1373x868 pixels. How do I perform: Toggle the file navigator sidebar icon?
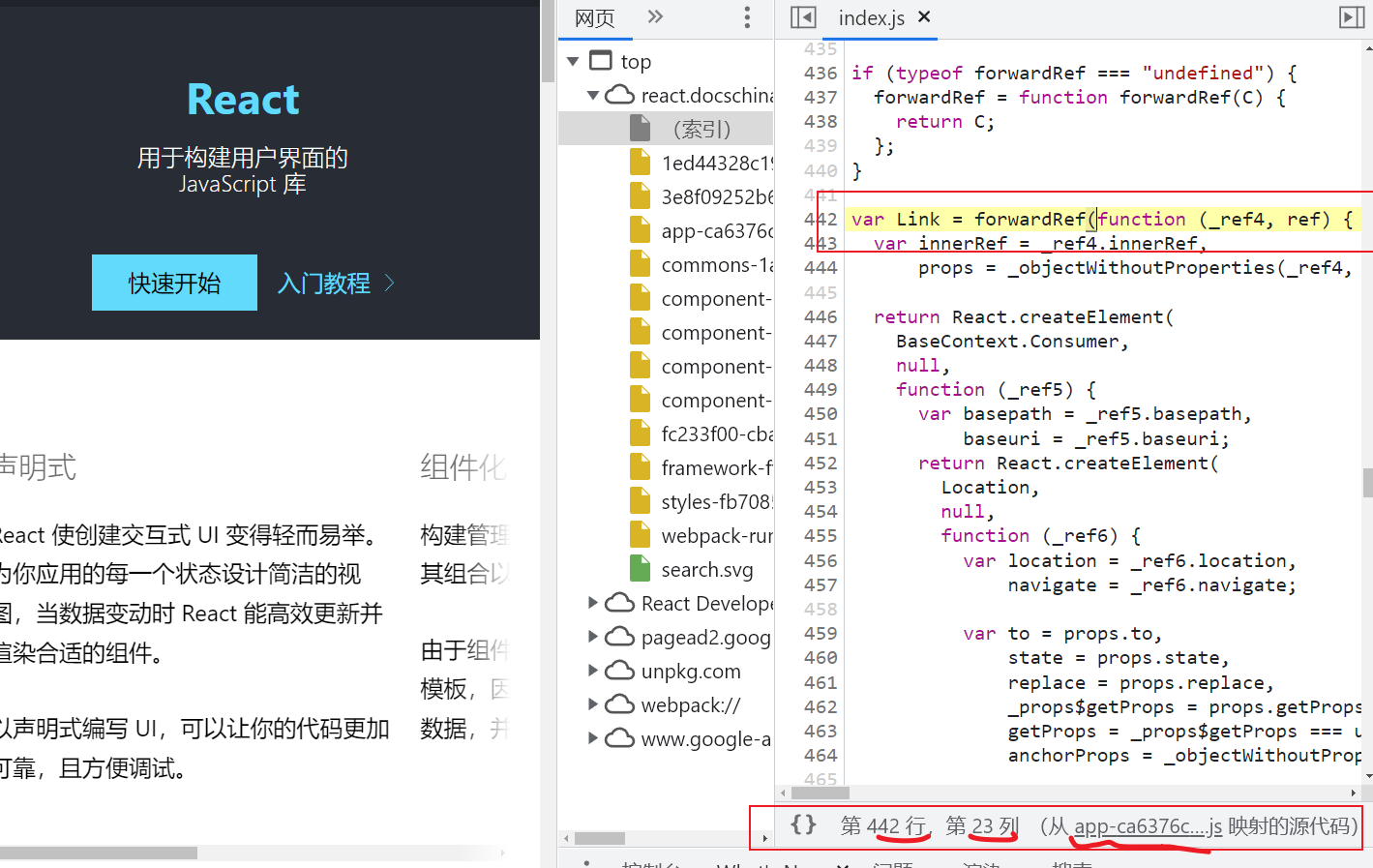coord(803,17)
